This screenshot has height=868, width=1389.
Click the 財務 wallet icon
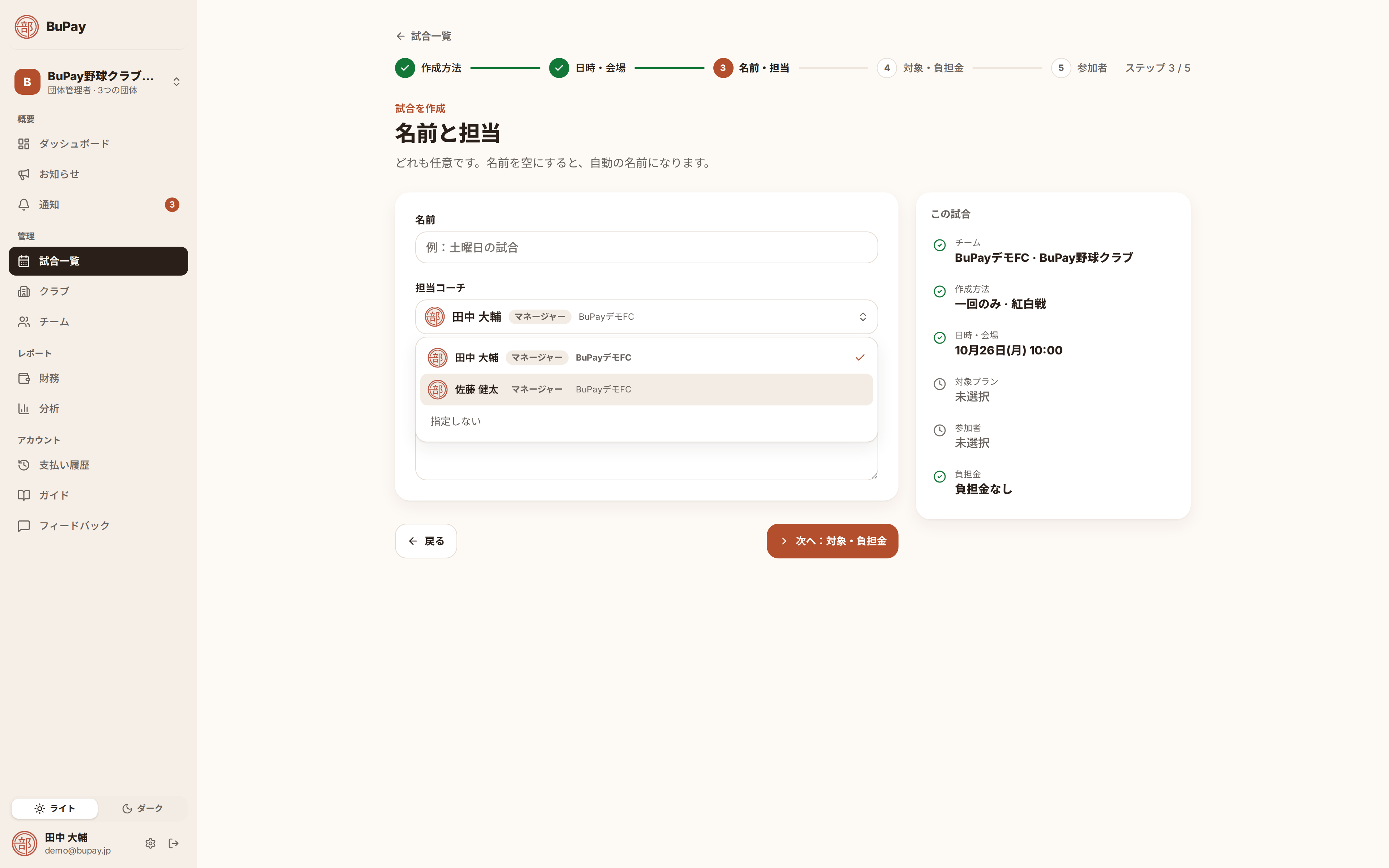coord(24,378)
